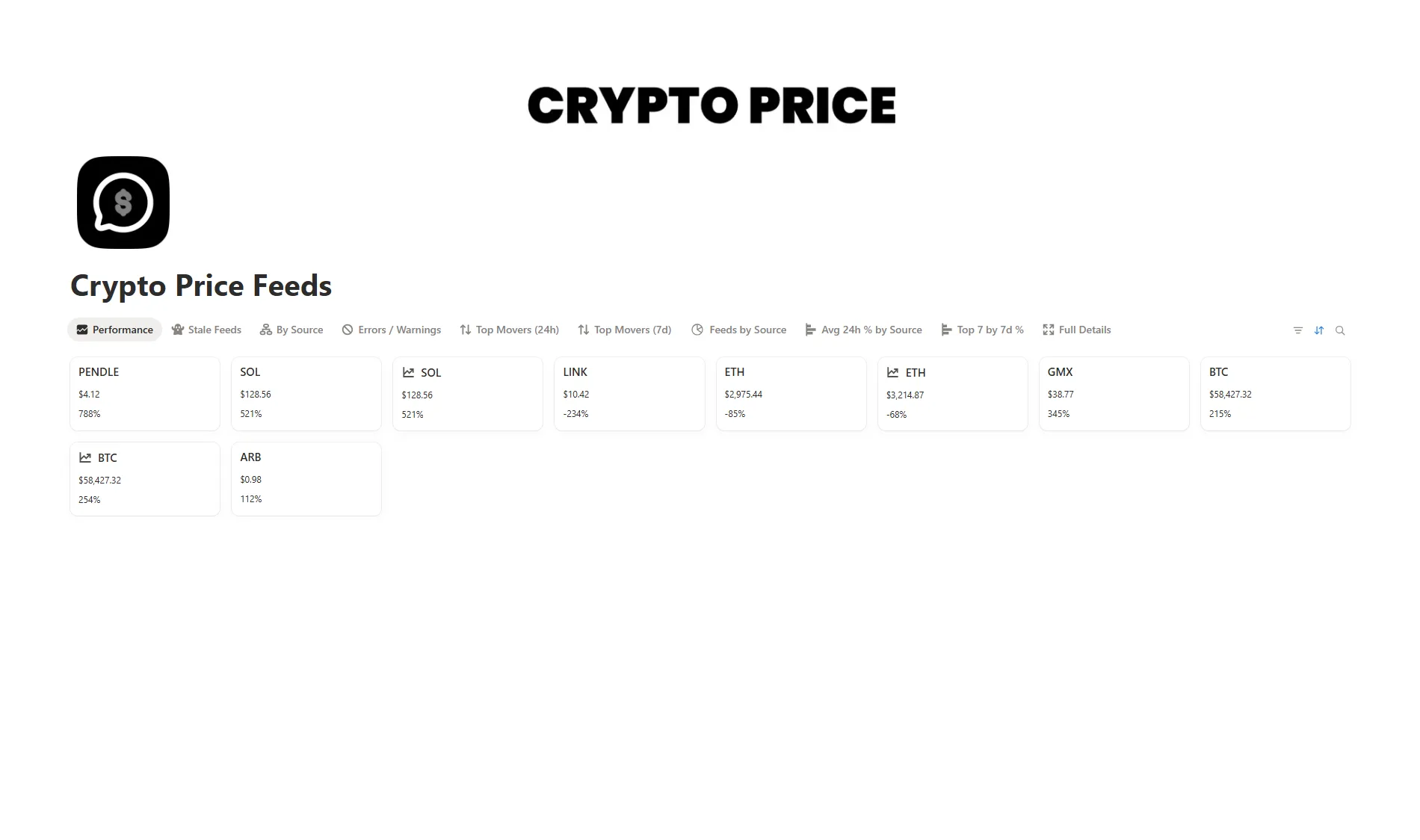This screenshot has width=1420, height=840.
Task: Toggle the sparkline icon on the SOL card
Action: 408,372
